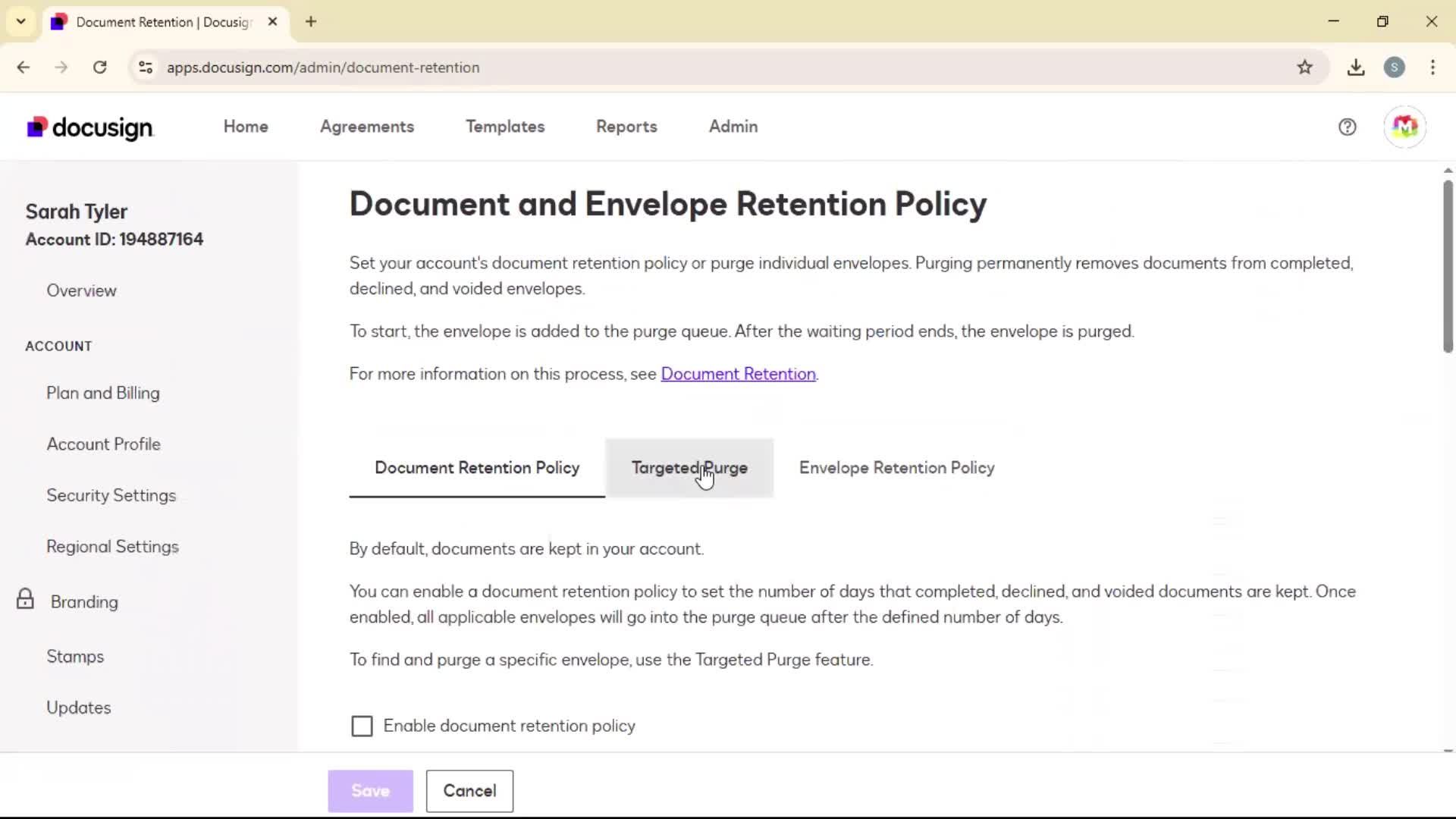Image resolution: width=1456 pixels, height=819 pixels.
Task: Open a new browser tab
Action: pos(311,21)
